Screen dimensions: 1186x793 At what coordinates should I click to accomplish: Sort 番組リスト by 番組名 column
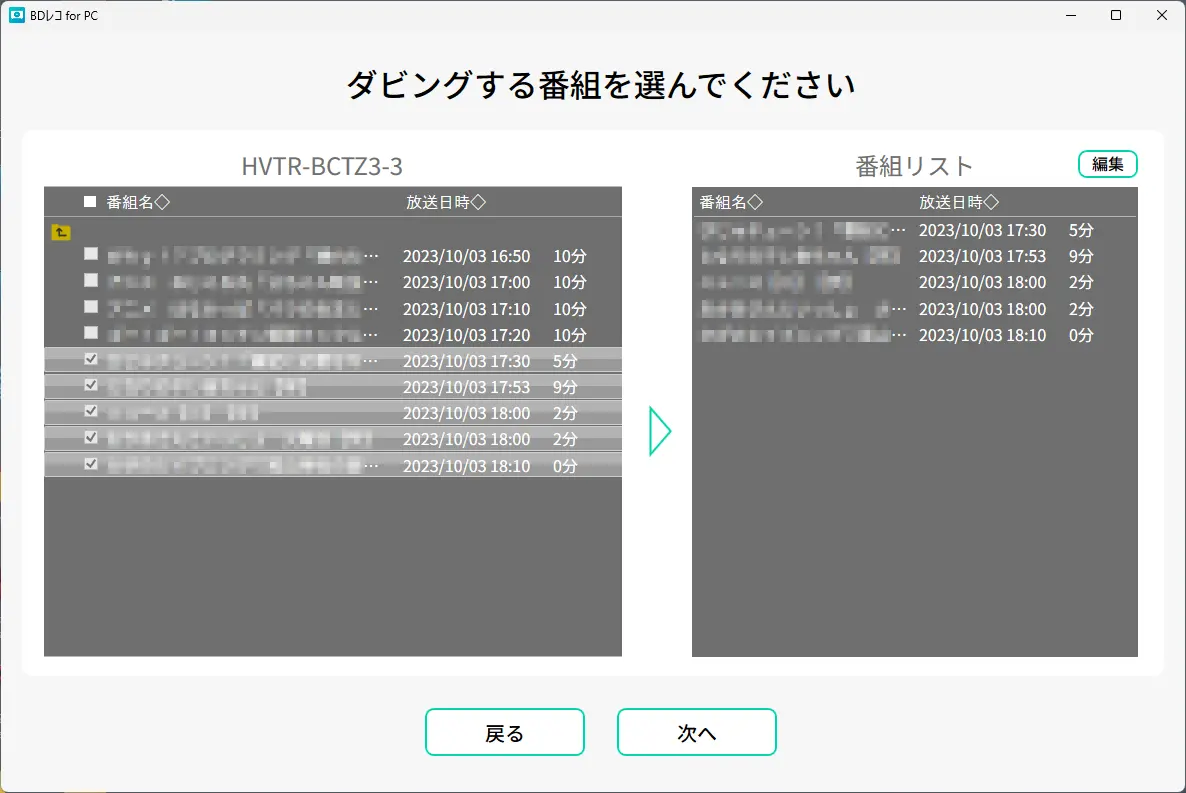[x=731, y=203]
